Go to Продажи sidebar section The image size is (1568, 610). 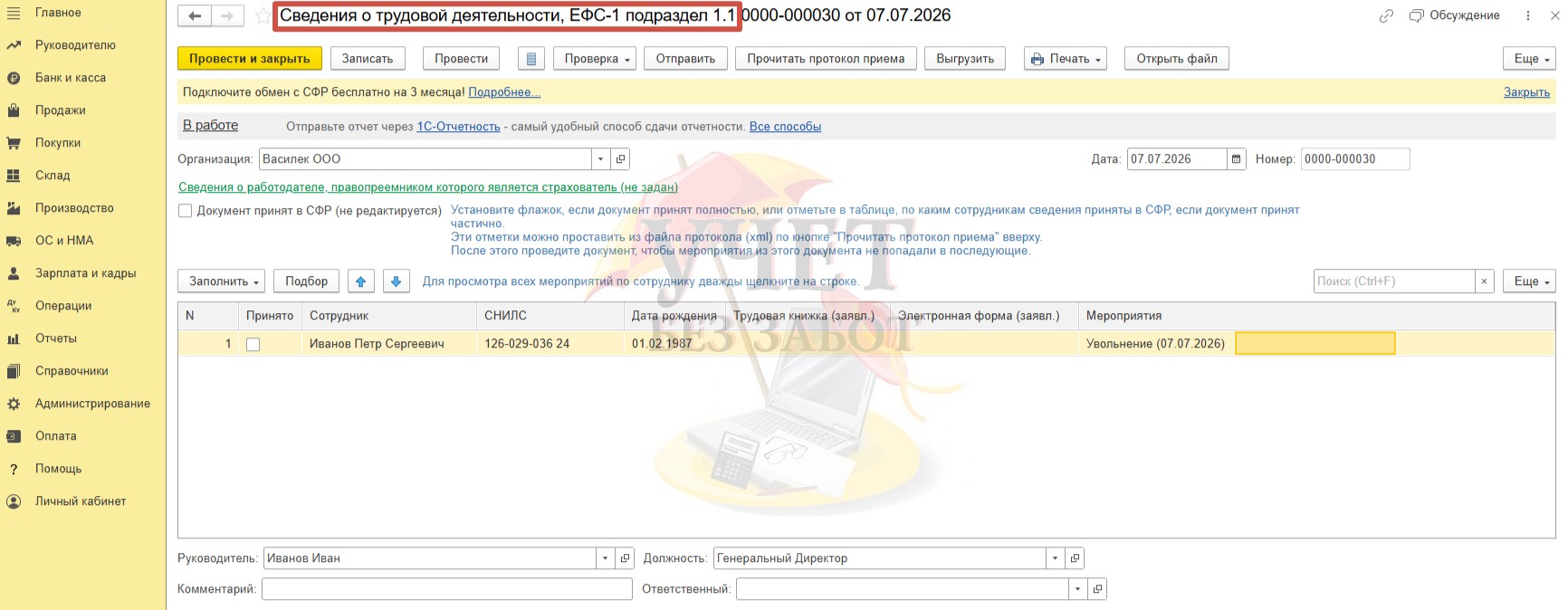(61, 110)
